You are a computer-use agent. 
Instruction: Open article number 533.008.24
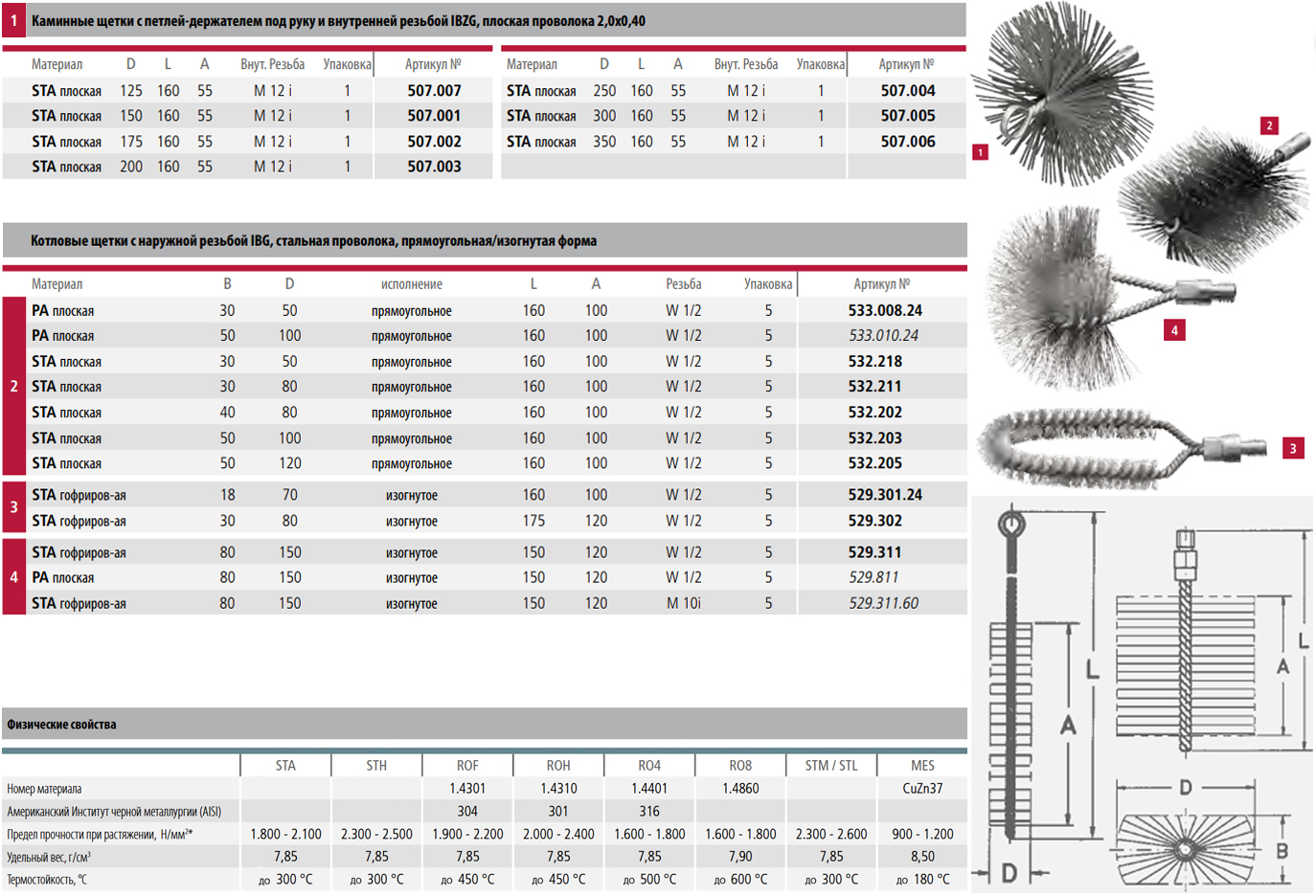click(884, 310)
